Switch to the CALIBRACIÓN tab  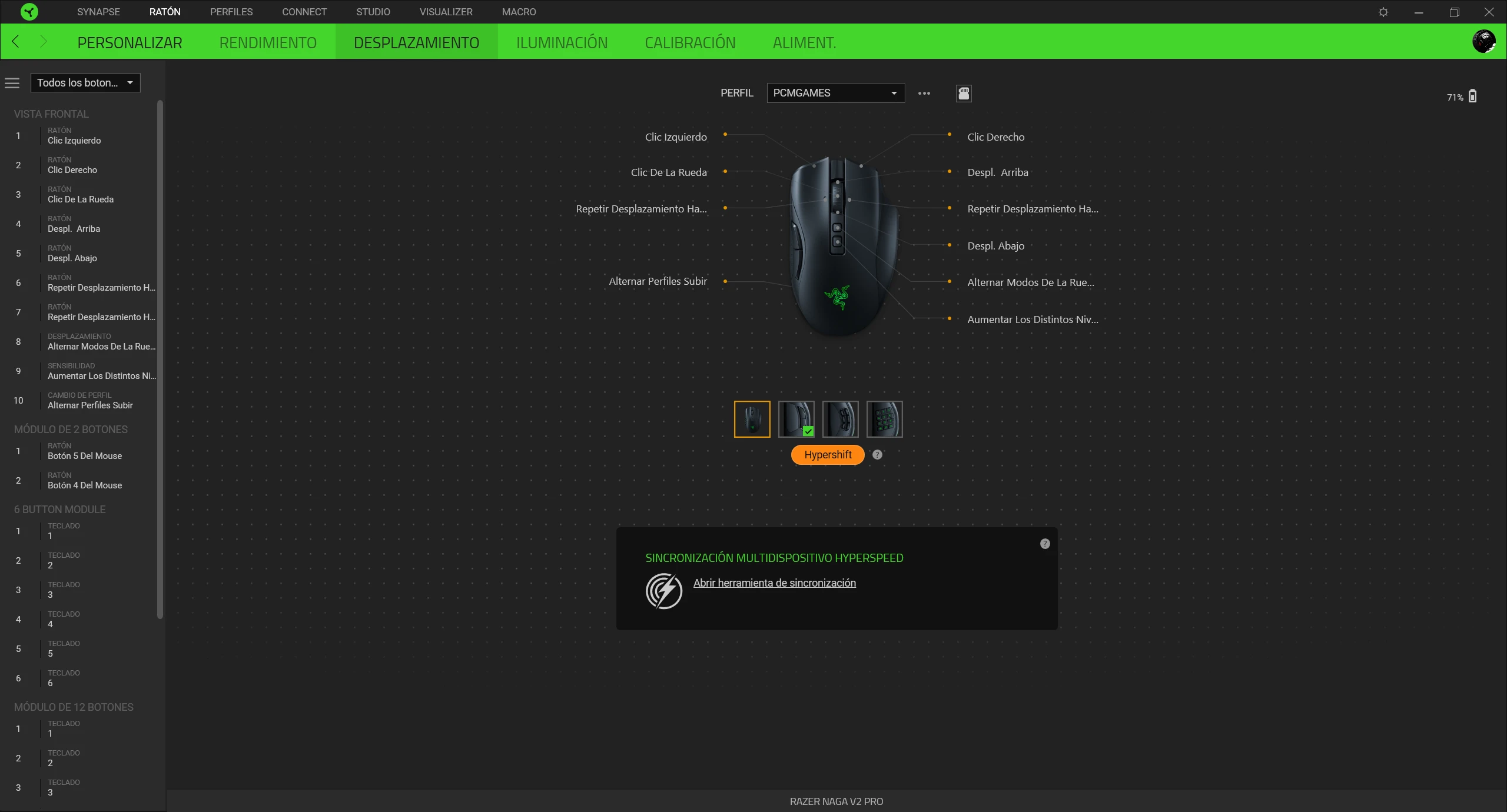pyautogui.click(x=690, y=42)
